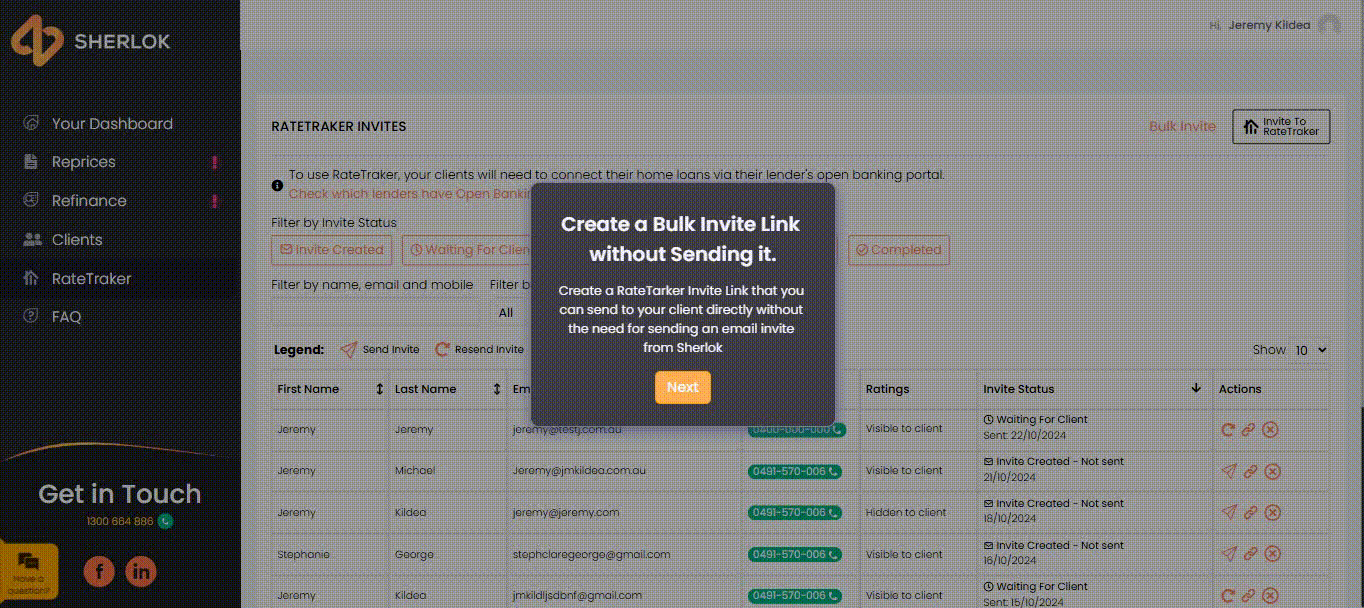Screen dimensions: 1364x608
Task: Resend invite for jmkildjsdbnf@gmail.com row
Action: coord(1228,596)
